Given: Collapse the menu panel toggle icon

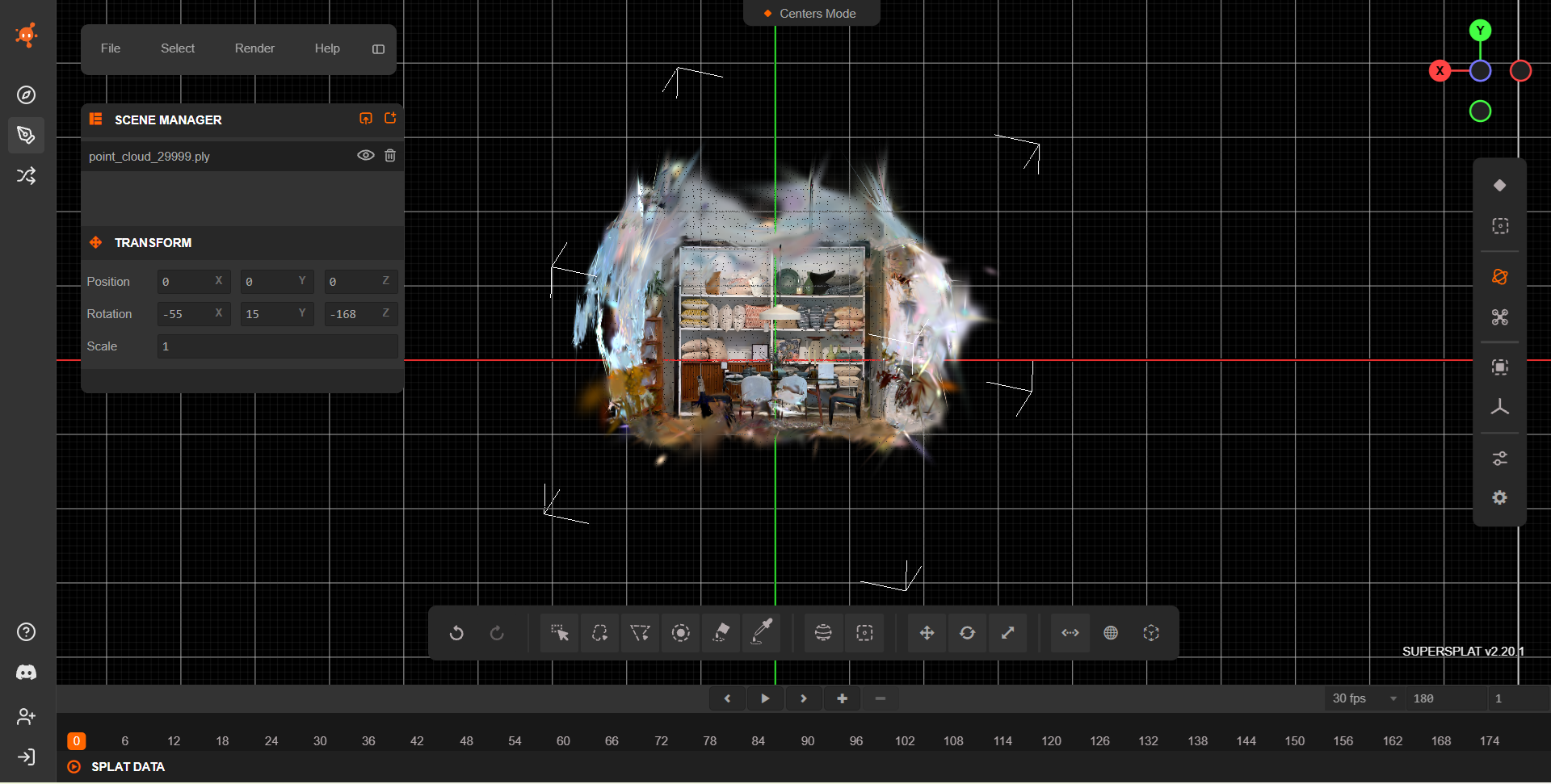Looking at the screenshot, I should pos(378,49).
